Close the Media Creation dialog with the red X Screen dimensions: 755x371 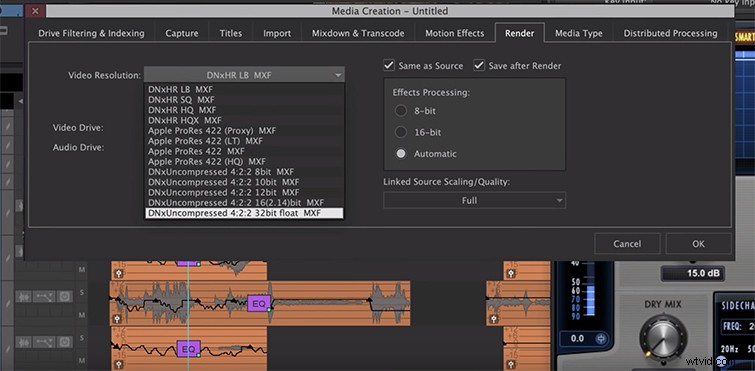point(36,11)
